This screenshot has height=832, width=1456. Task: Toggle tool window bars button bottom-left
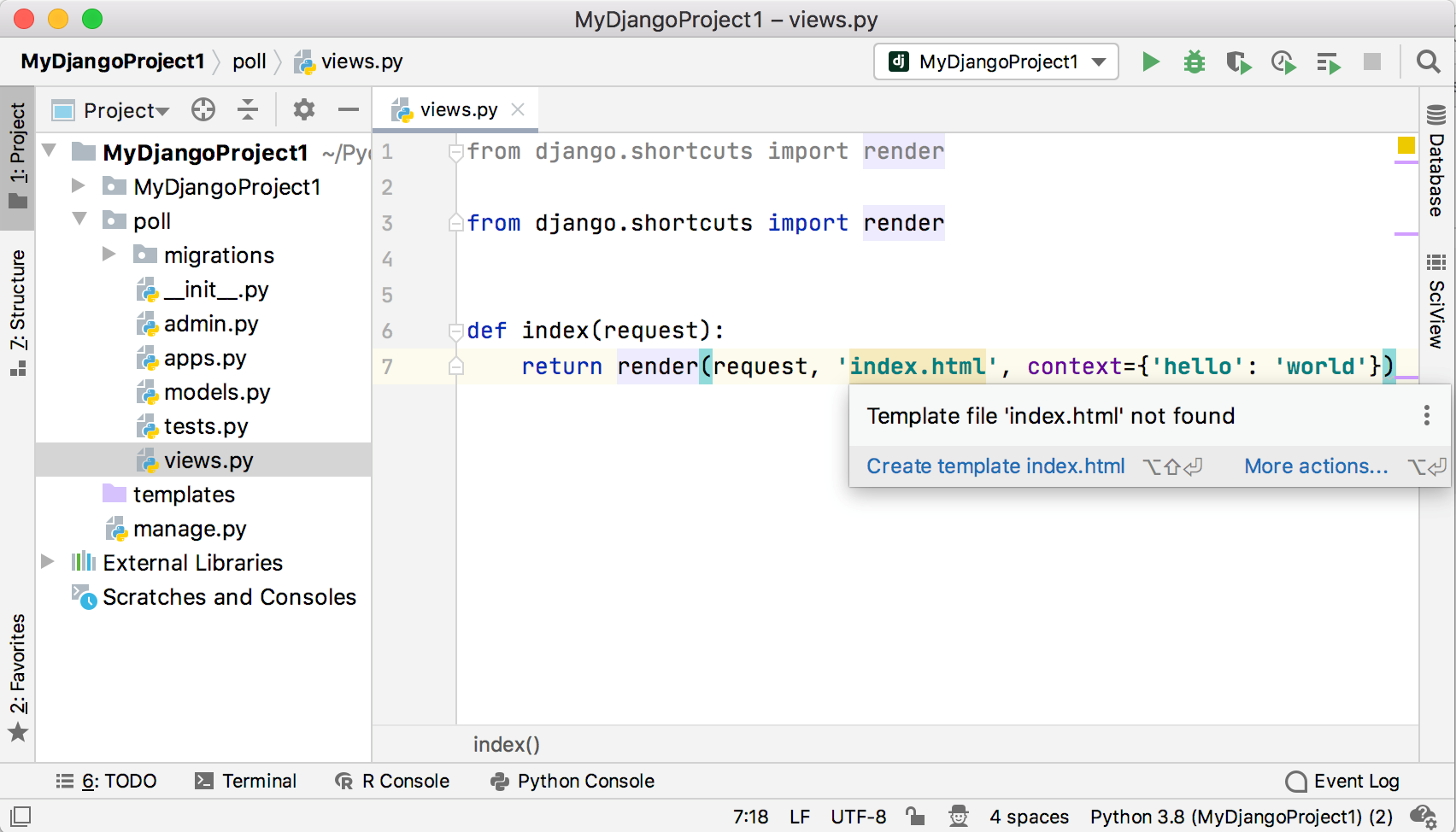(21, 817)
